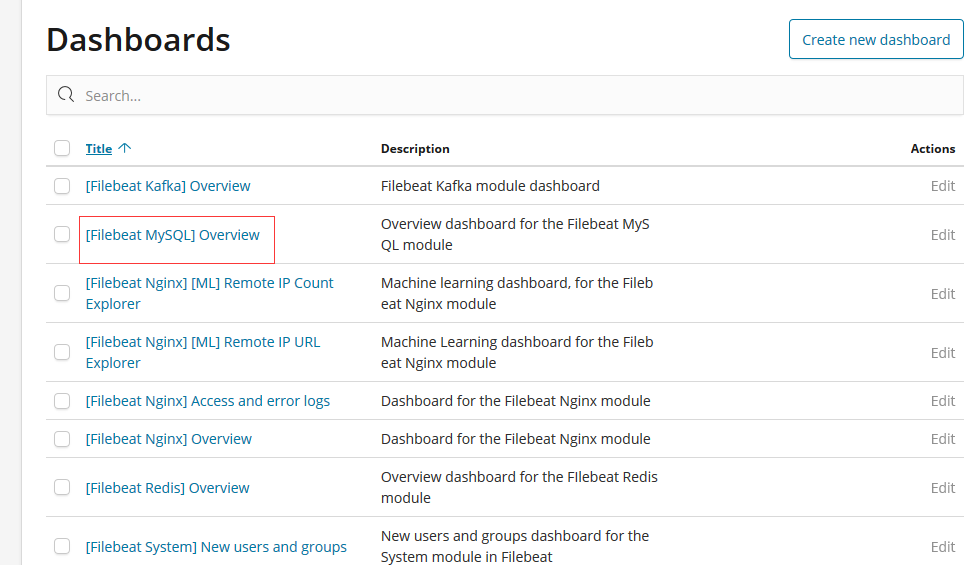Image resolution: width=968 pixels, height=565 pixels.
Task: Toggle the select-all dashboards checkbox
Action: [62, 148]
